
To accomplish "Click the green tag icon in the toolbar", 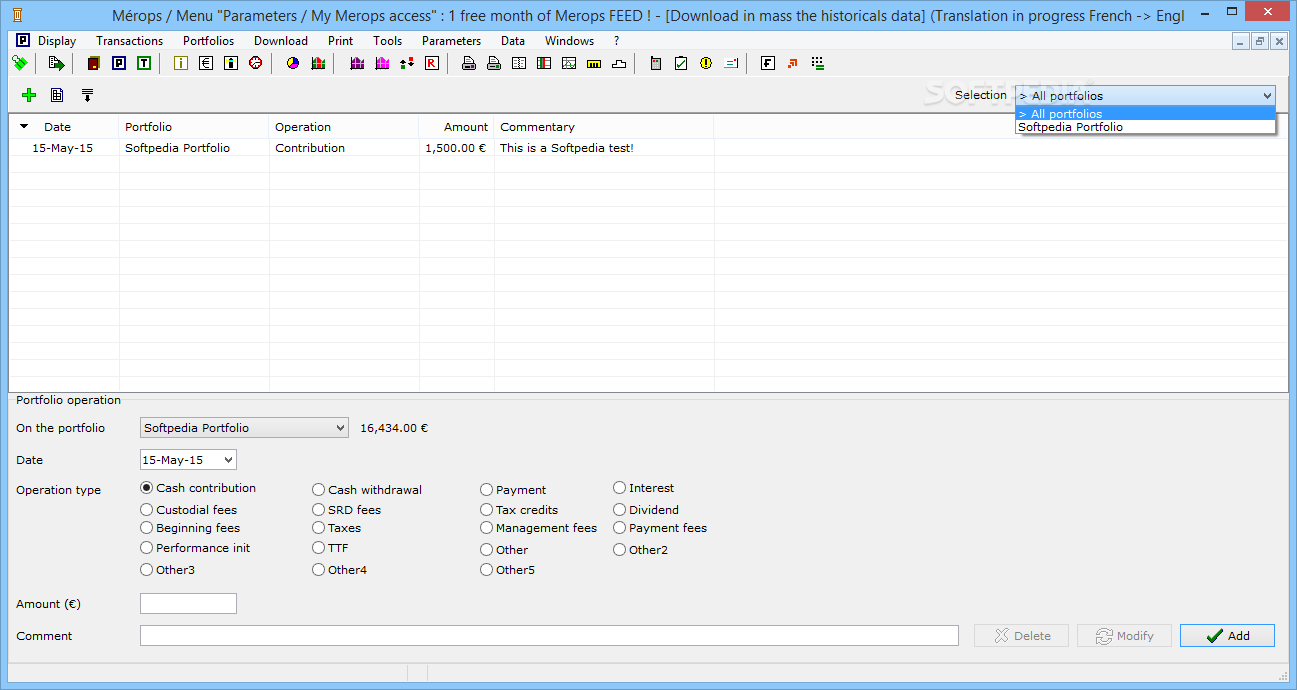I will pyautogui.click(x=20, y=63).
